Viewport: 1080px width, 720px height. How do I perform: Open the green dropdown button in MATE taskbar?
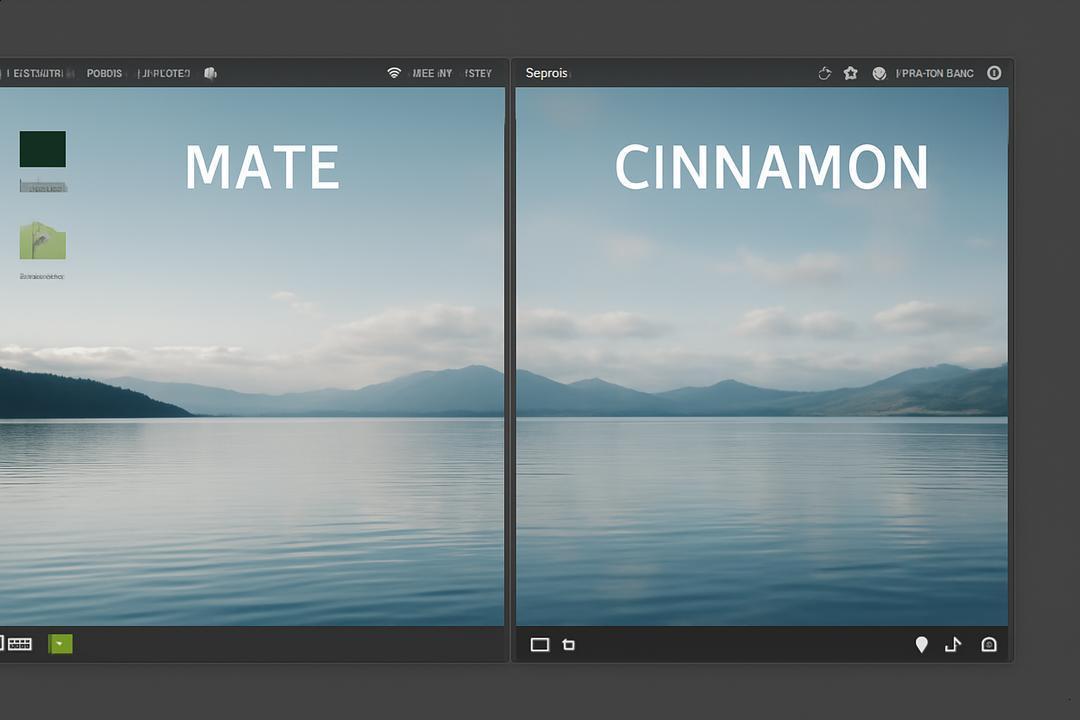[61, 644]
